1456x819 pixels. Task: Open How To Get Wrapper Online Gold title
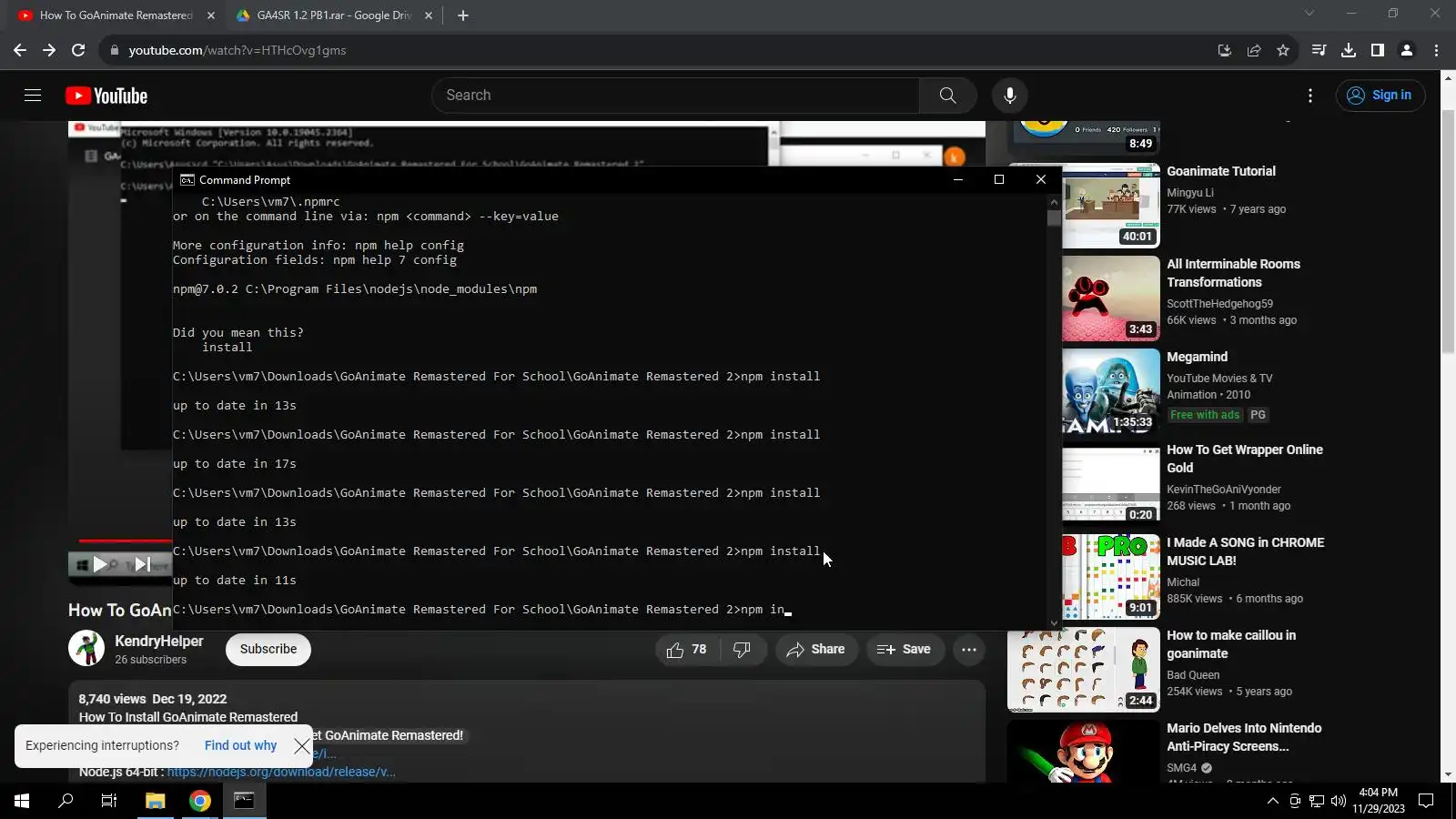tap(1245, 459)
